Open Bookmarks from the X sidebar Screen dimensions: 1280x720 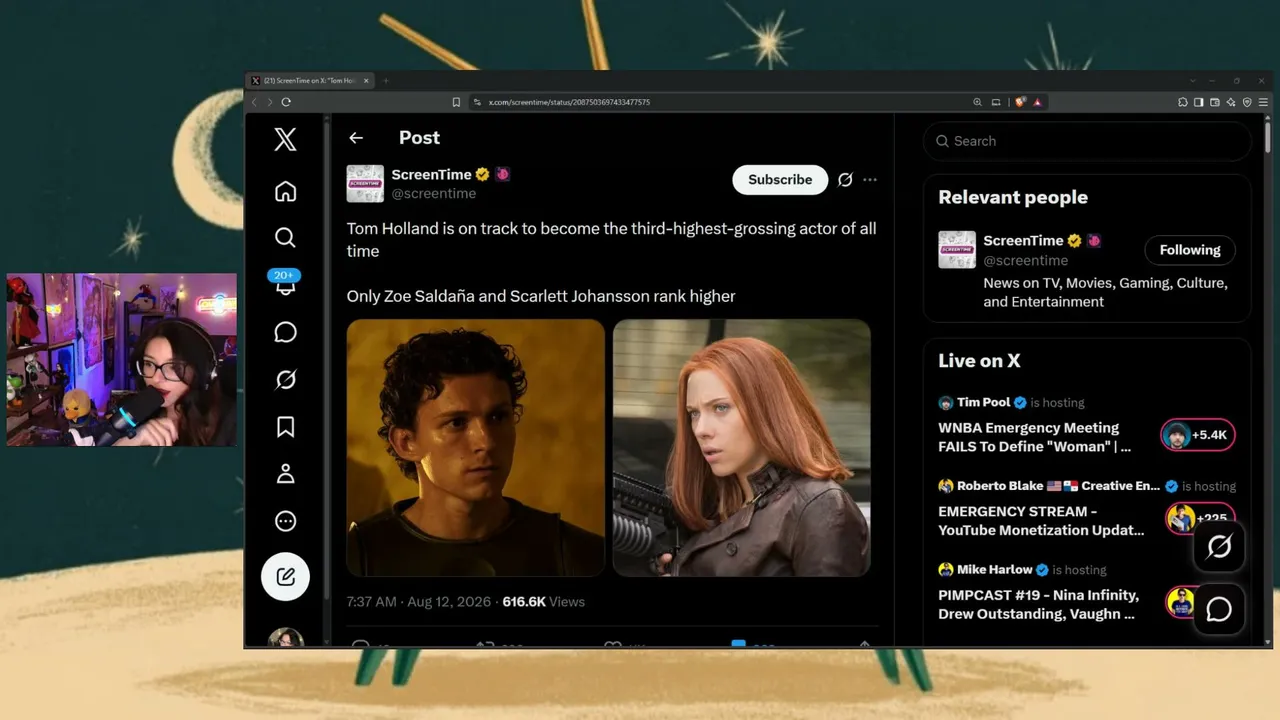click(x=285, y=427)
